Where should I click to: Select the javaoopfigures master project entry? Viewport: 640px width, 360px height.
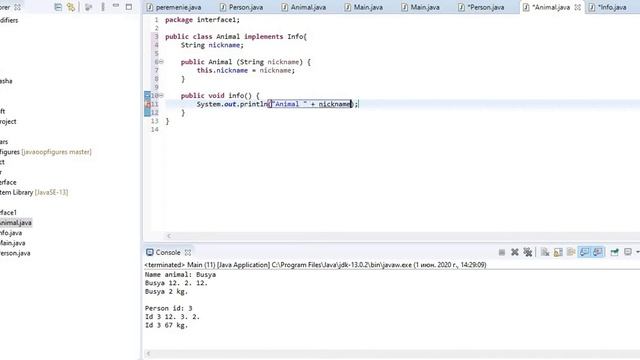[x=46, y=152]
